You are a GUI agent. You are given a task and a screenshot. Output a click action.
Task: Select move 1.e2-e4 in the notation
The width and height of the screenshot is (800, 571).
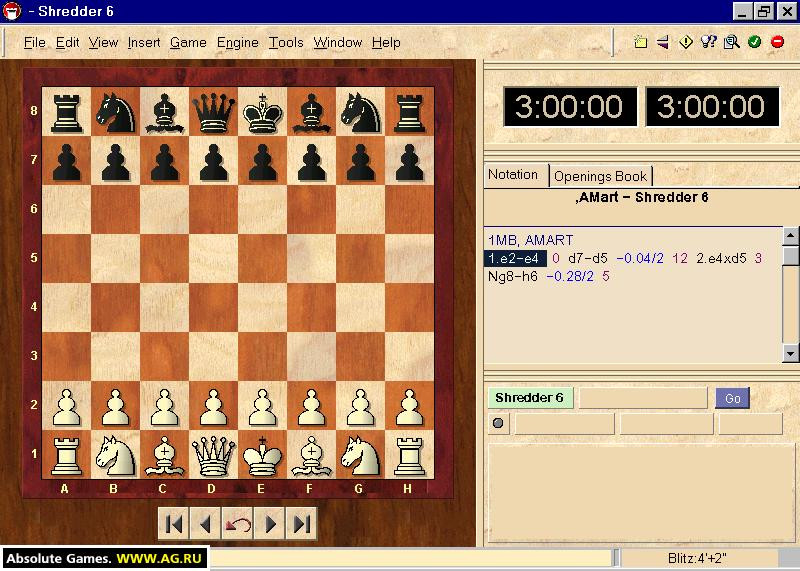pyautogui.click(x=514, y=259)
